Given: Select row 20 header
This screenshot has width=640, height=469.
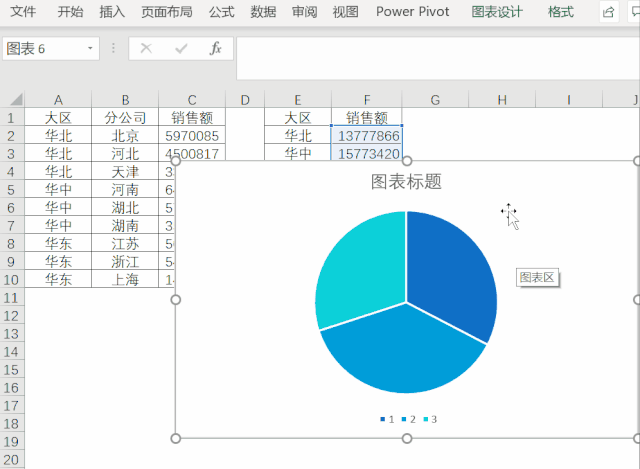Looking at the screenshot, I should 11,460.
